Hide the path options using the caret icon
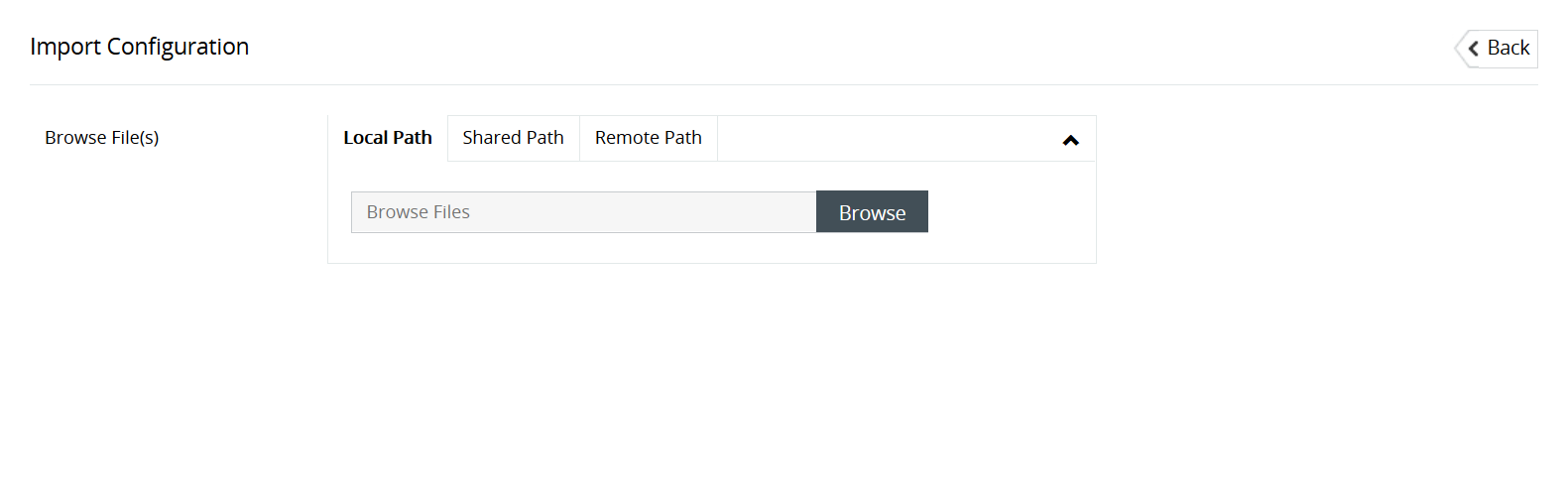 point(1070,140)
